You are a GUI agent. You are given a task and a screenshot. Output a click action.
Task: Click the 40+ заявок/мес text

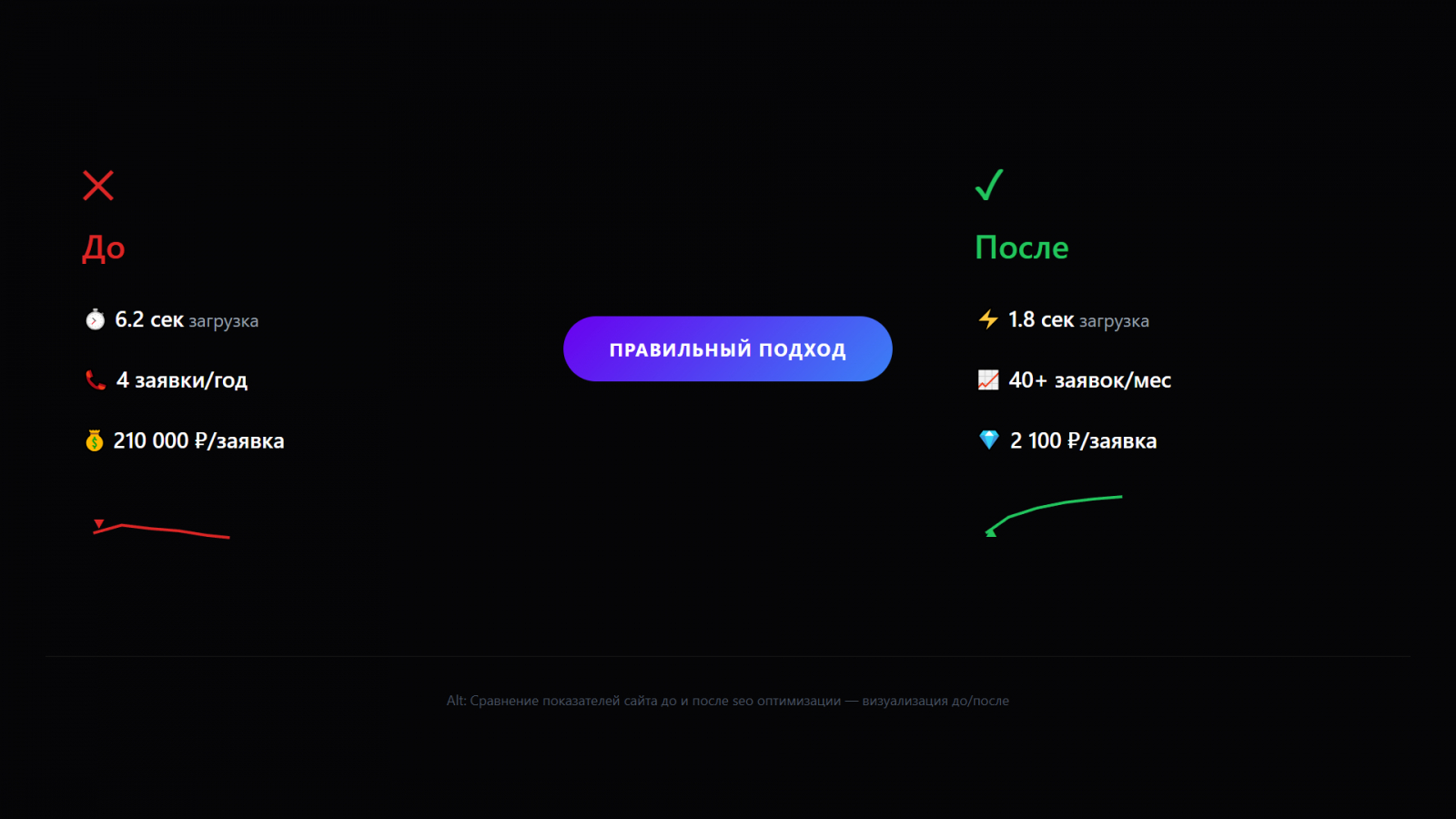(x=1089, y=380)
